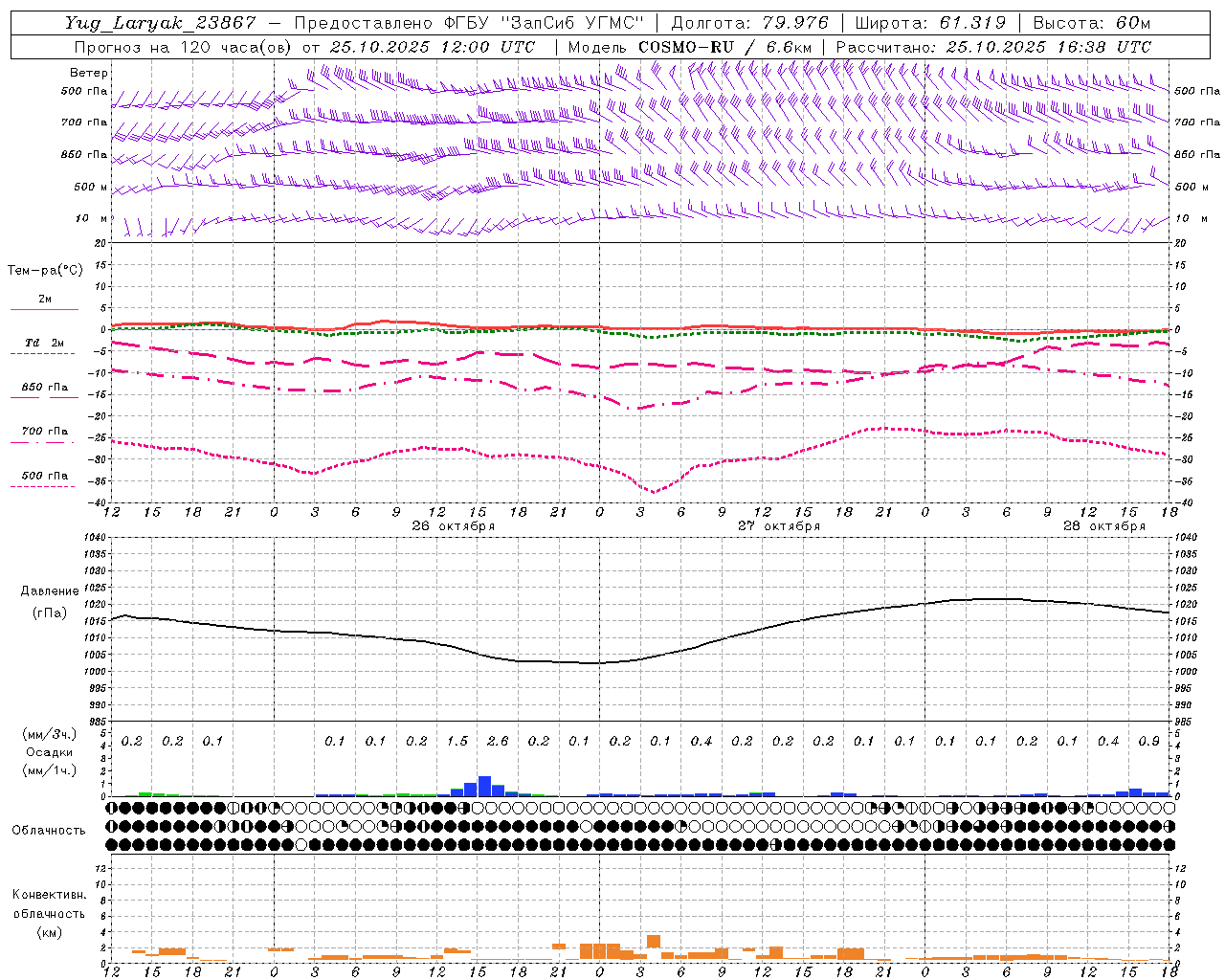Click the tallest blue precipitation bar
The height and width of the screenshot is (980, 1225).
pos(484,786)
